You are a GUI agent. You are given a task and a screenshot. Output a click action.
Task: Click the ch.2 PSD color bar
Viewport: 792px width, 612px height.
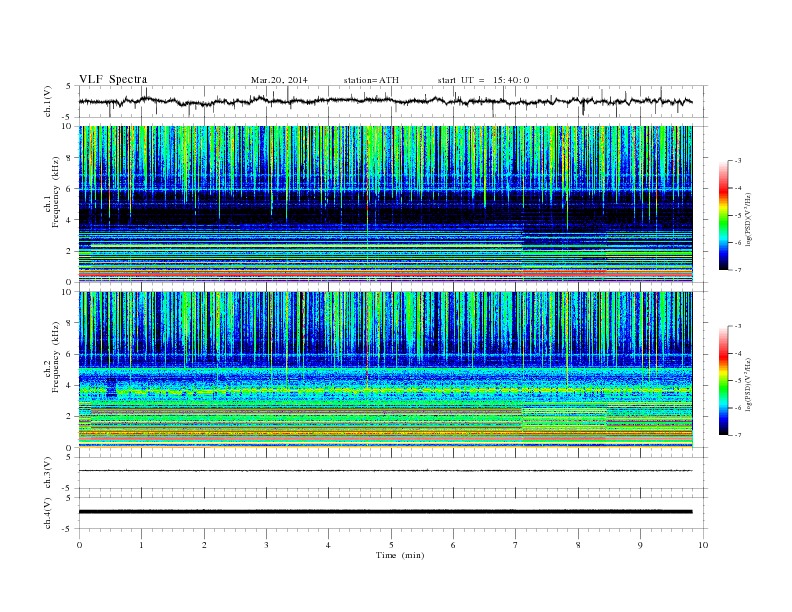pyautogui.click(x=724, y=381)
